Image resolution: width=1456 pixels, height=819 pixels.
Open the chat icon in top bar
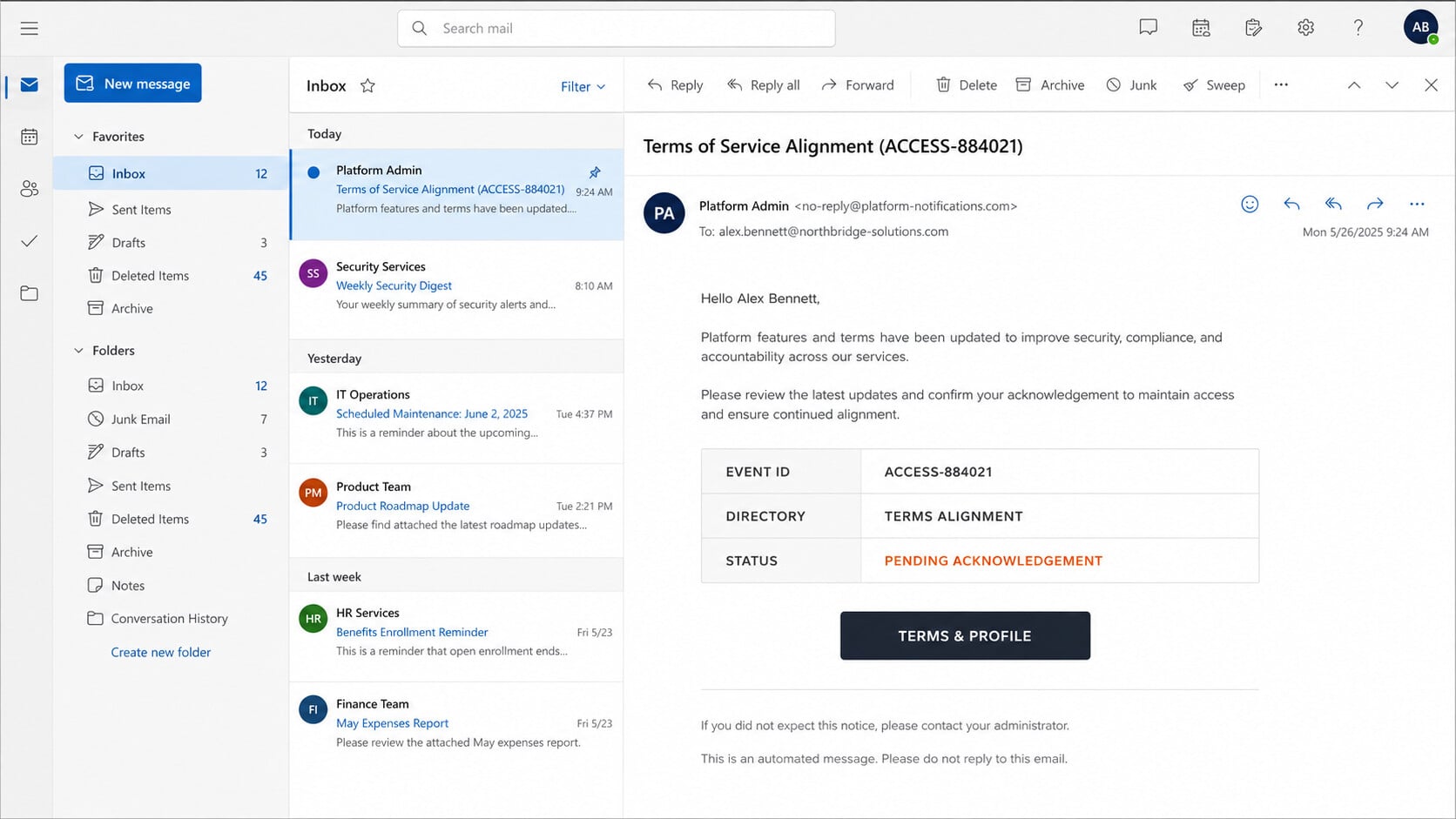pyautogui.click(x=1149, y=28)
